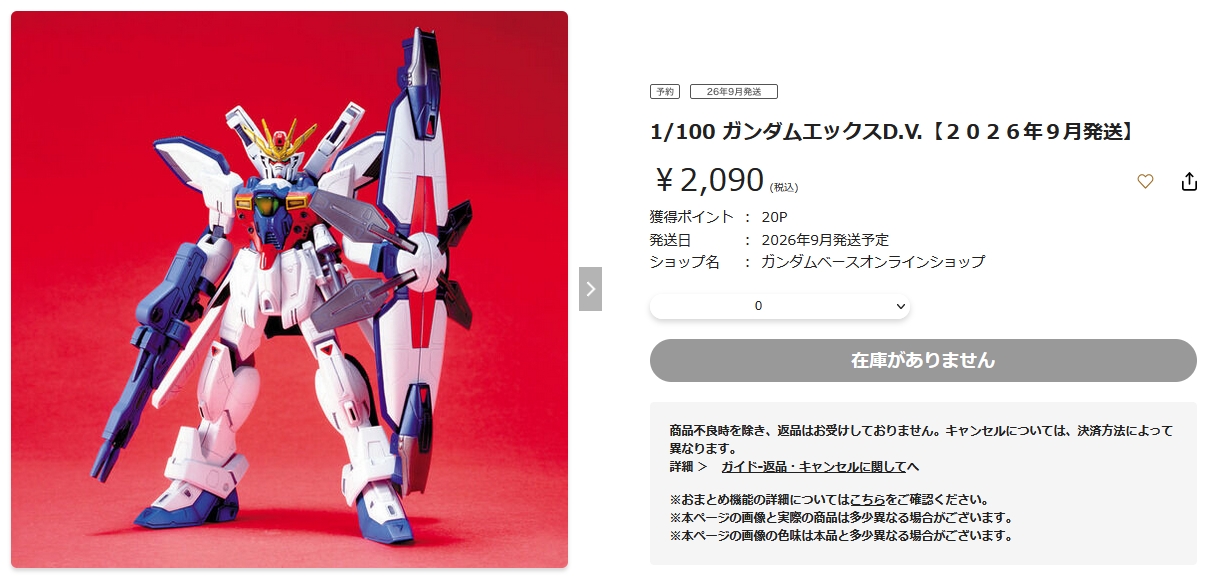
Task: Open the ガイド-返品・キャンセルに関して link
Action: [x=820, y=467]
